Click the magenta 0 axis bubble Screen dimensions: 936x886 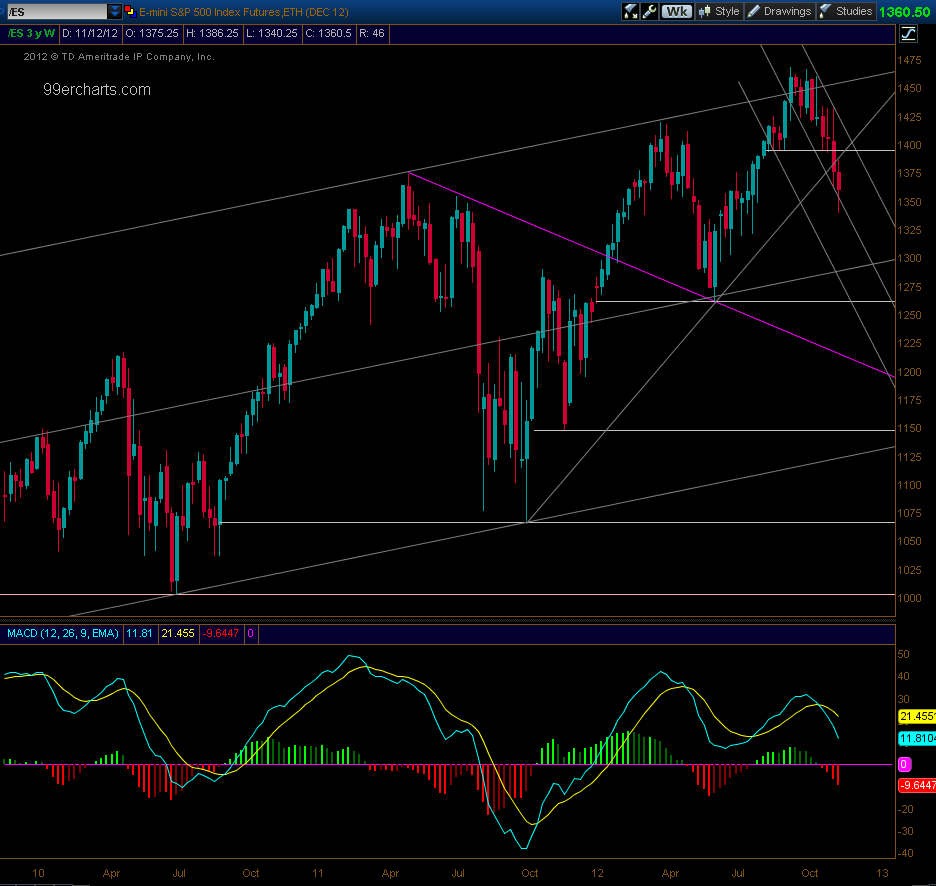[x=904, y=764]
